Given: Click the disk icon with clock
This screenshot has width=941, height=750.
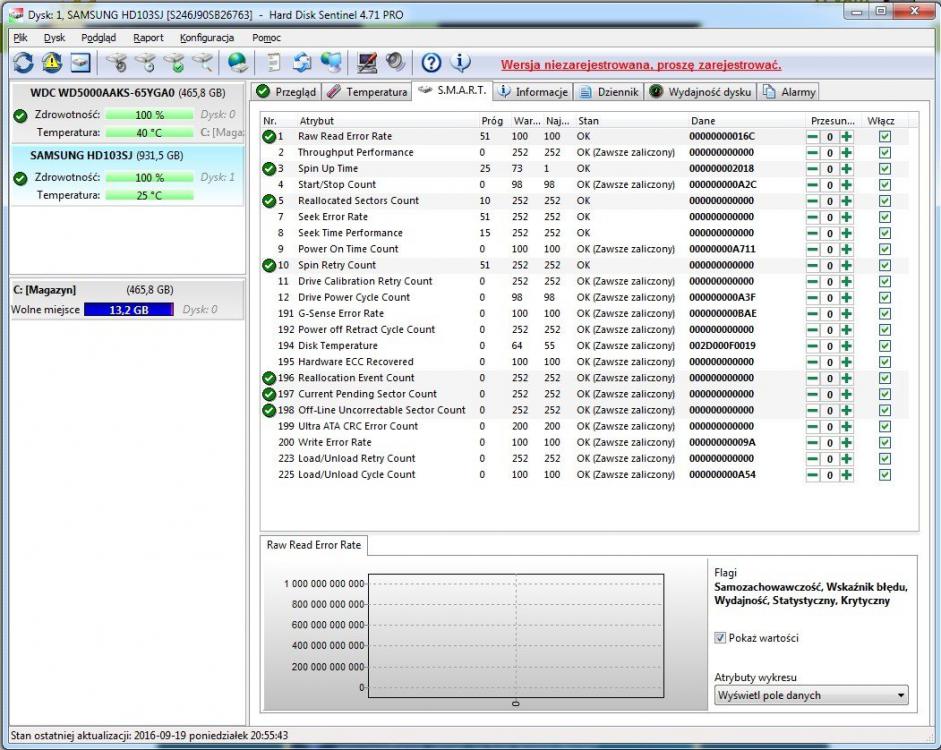Looking at the screenshot, I should 146,62.
